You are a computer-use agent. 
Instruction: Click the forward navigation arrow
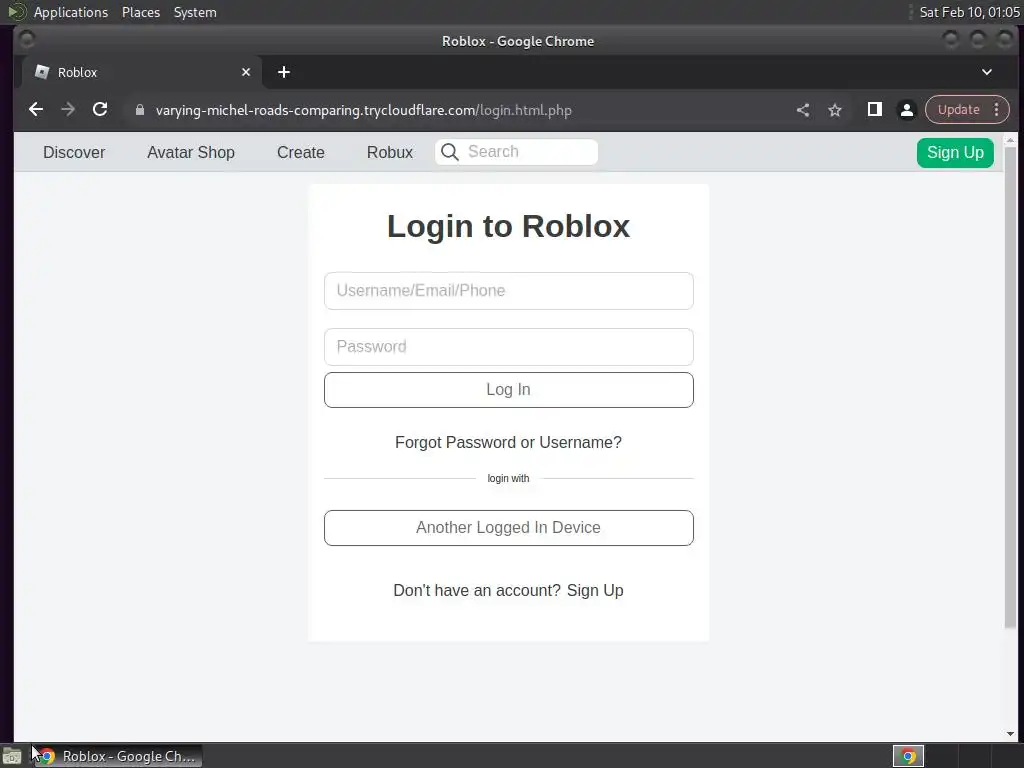pos(68,110)
